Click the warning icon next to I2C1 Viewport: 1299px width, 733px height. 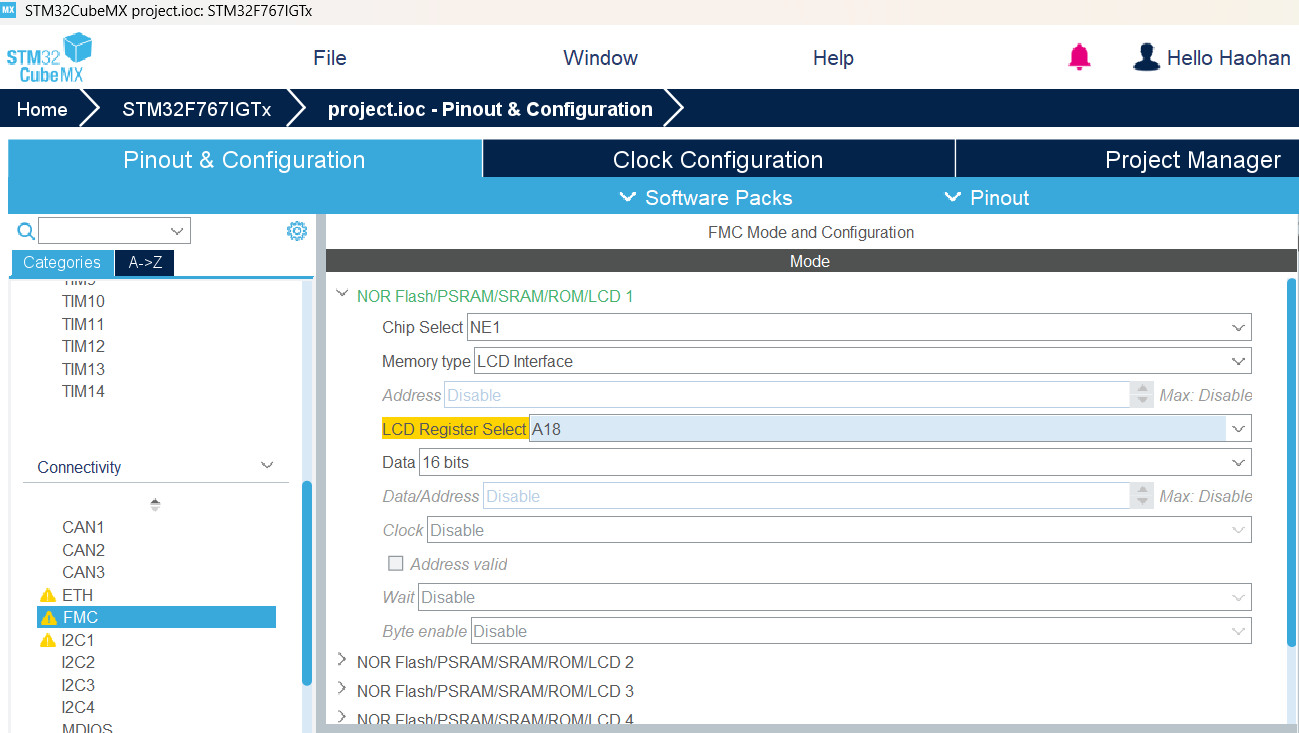48,640
